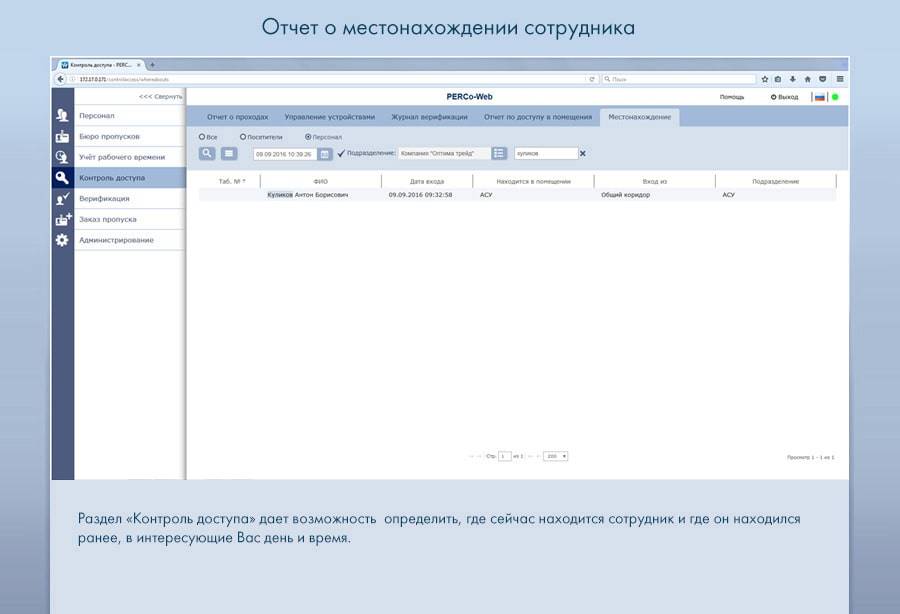Click the date and time input field
900x614 pixels.
[284, 154]
